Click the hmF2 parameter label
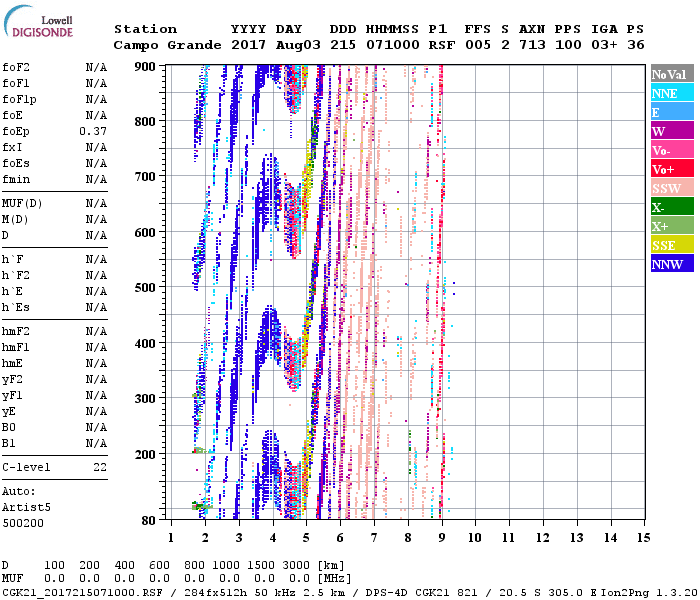Viewport: 700px width, 600px height. pos(16,331)
